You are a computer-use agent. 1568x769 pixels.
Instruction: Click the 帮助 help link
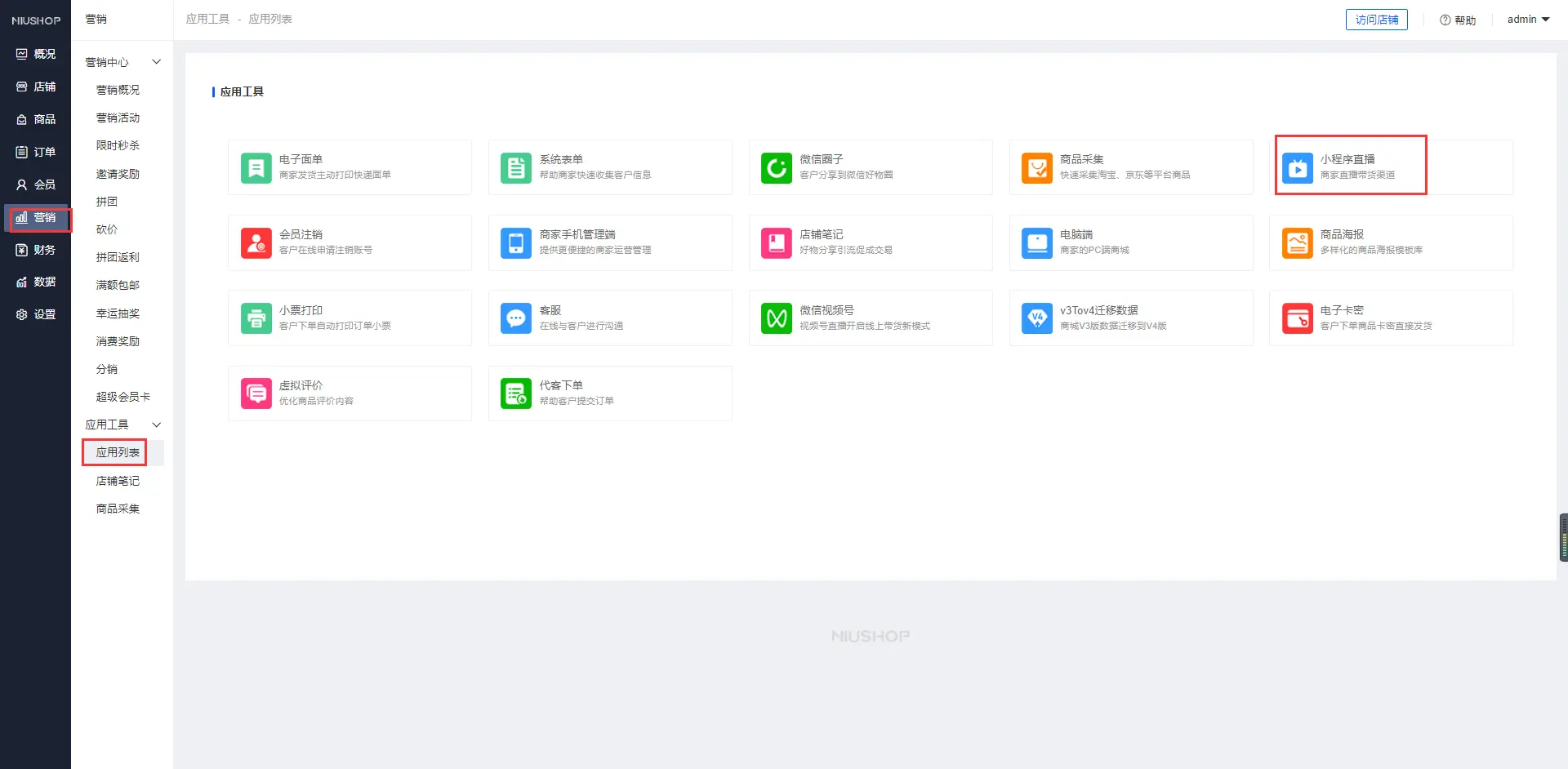coord(1458,20)
